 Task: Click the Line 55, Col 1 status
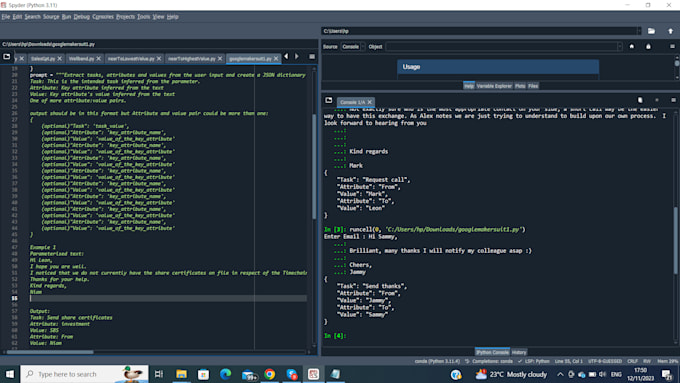569,361
